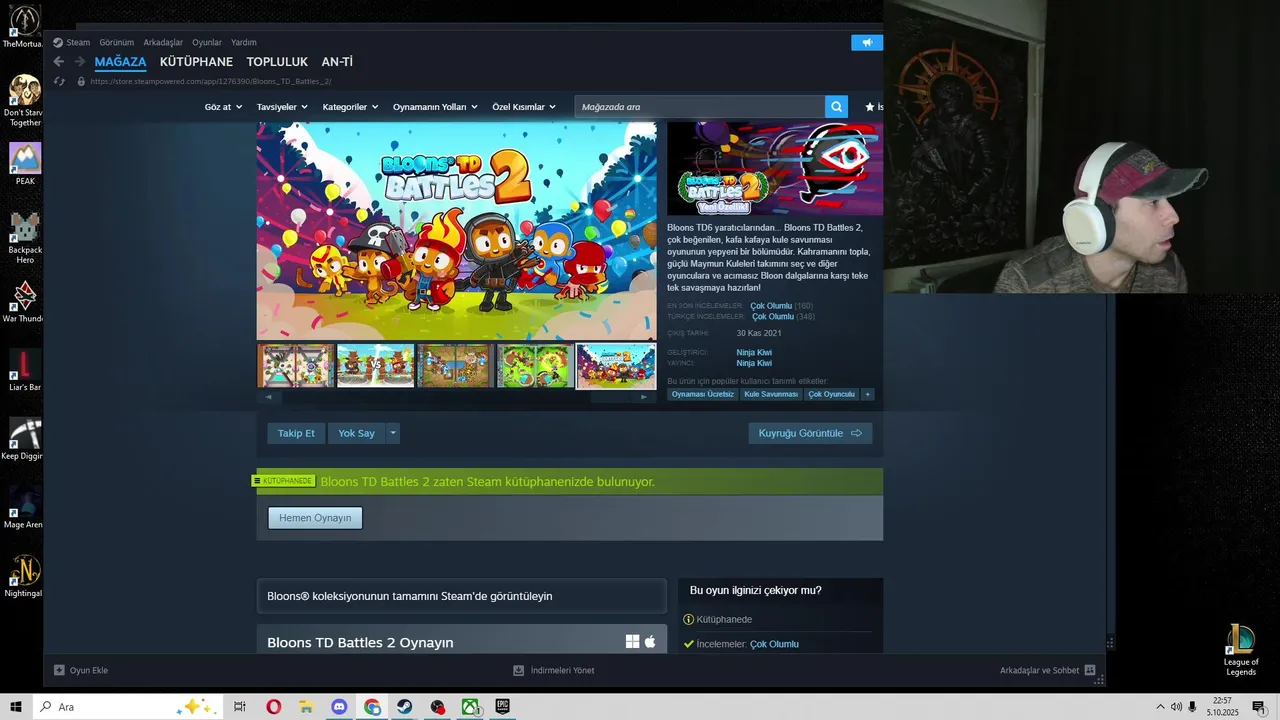Open Opera browser from the taskbar
Screen dimensions: 1280x720
pos(273,707)
